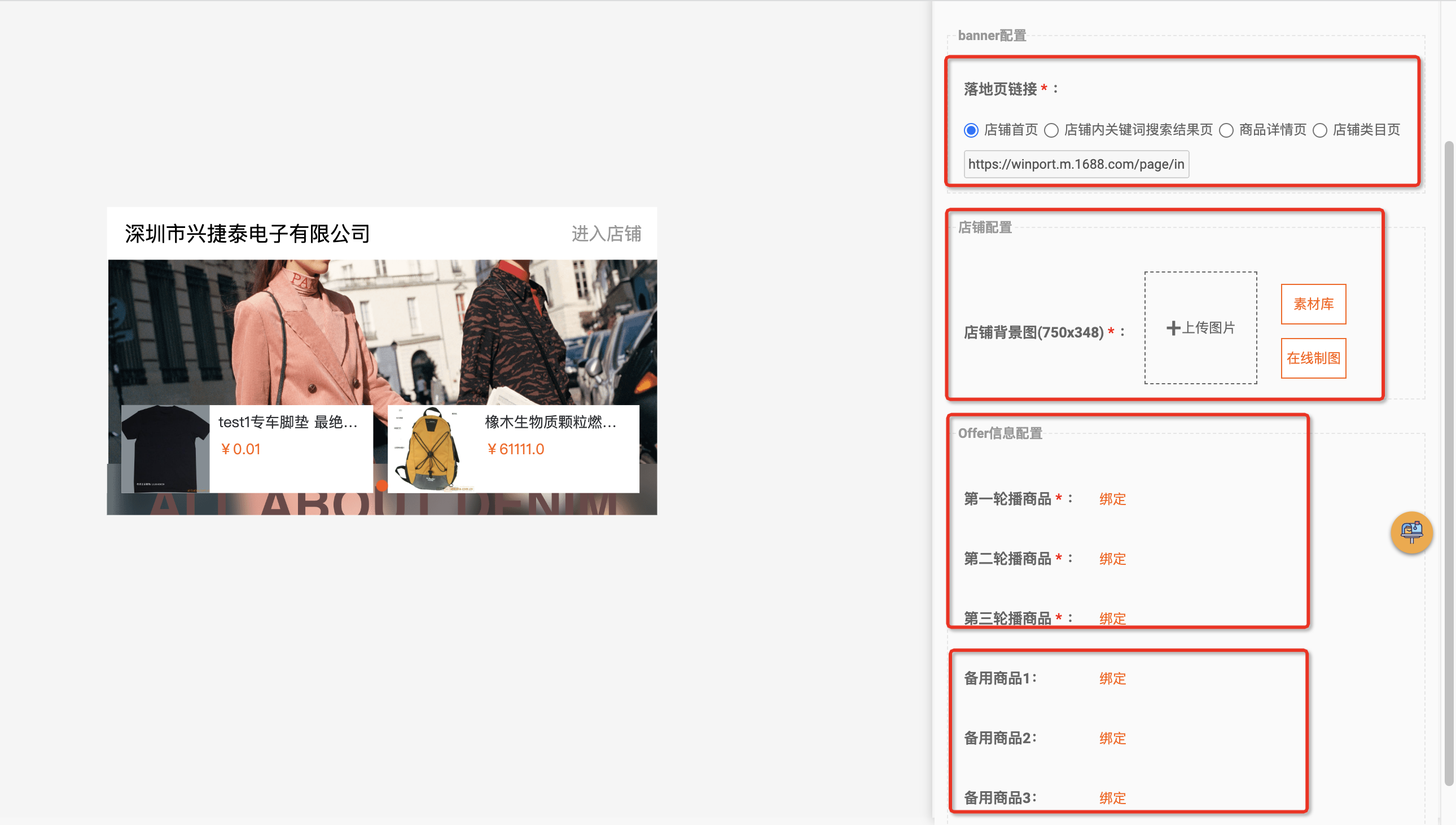Bind the 第一轮播商品 product

[1112, 499]
